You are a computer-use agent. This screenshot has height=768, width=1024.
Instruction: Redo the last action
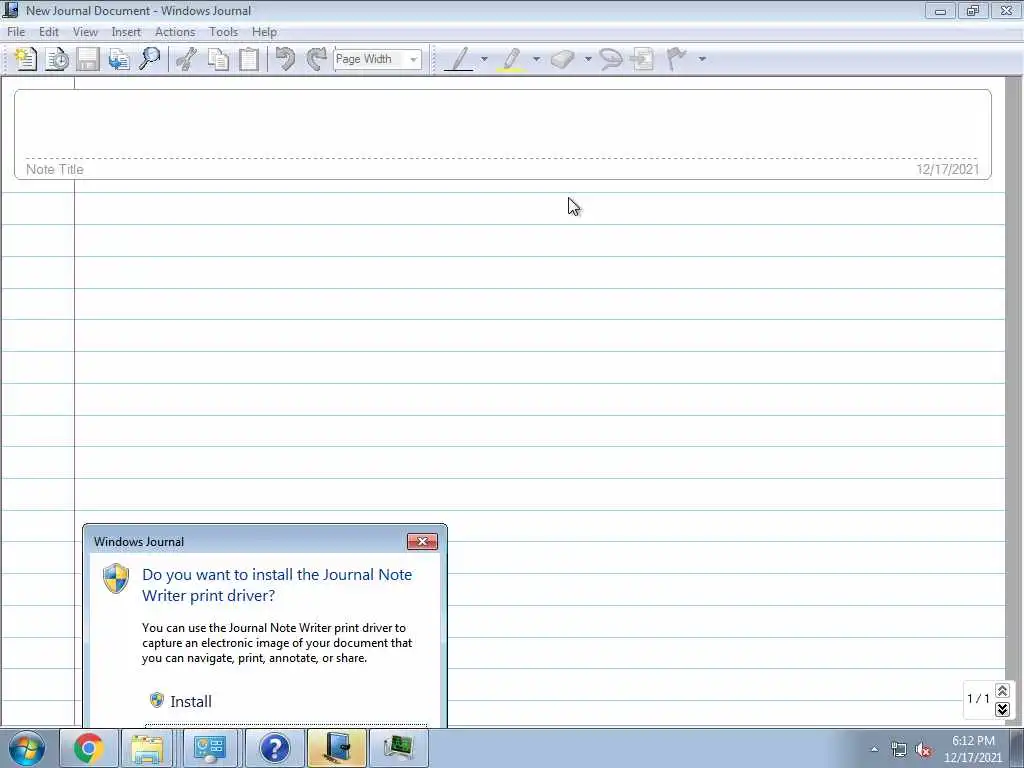click(x=317, y=59)
